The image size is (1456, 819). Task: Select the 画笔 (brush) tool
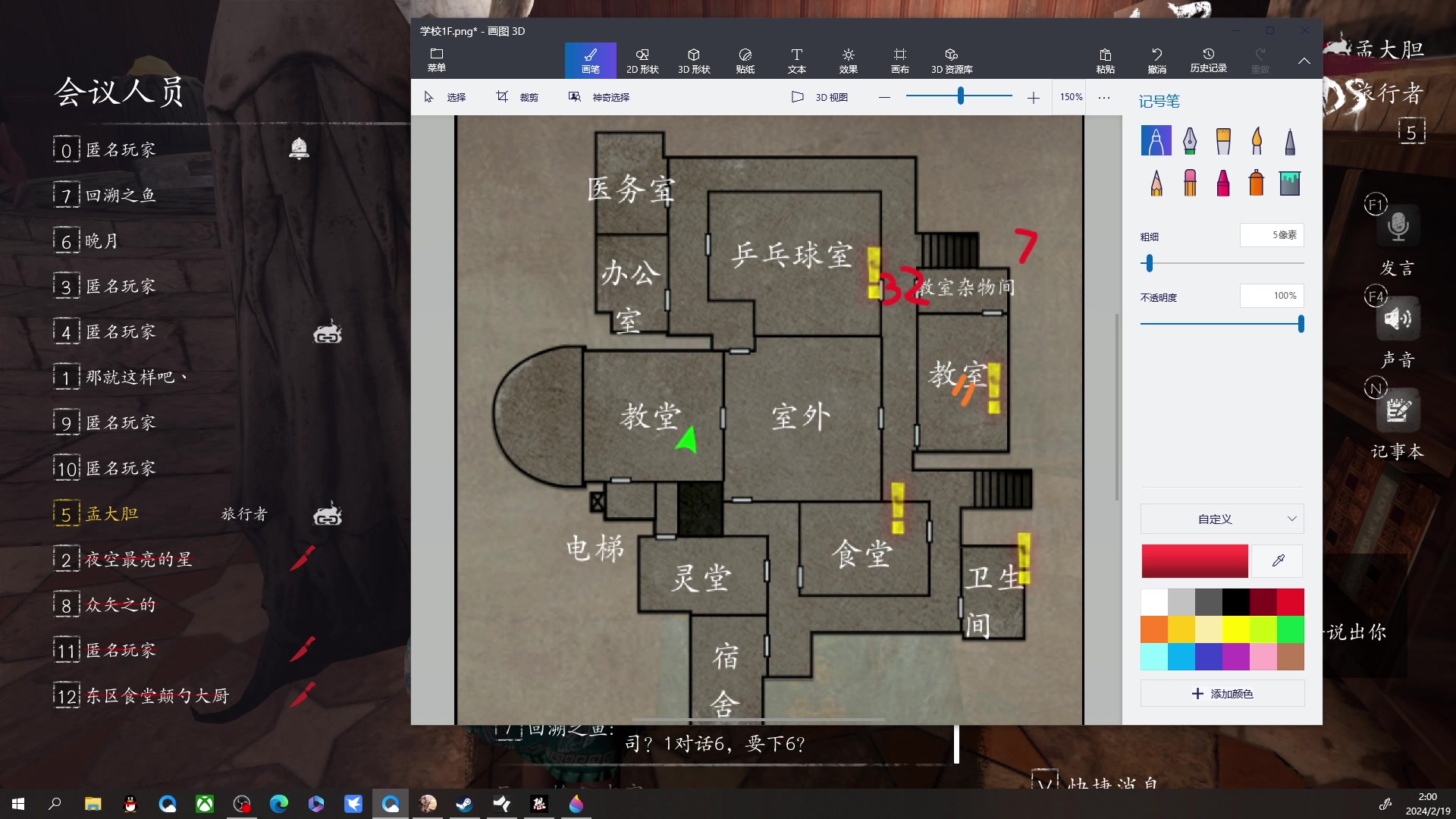(x=590, y=60)
